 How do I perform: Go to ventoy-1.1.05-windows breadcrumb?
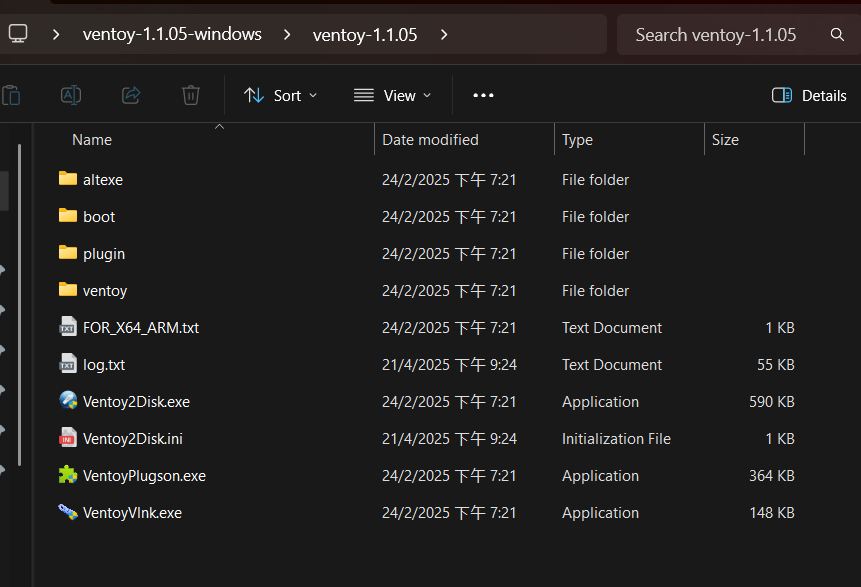pyautogui.click(x=172, y=34)
